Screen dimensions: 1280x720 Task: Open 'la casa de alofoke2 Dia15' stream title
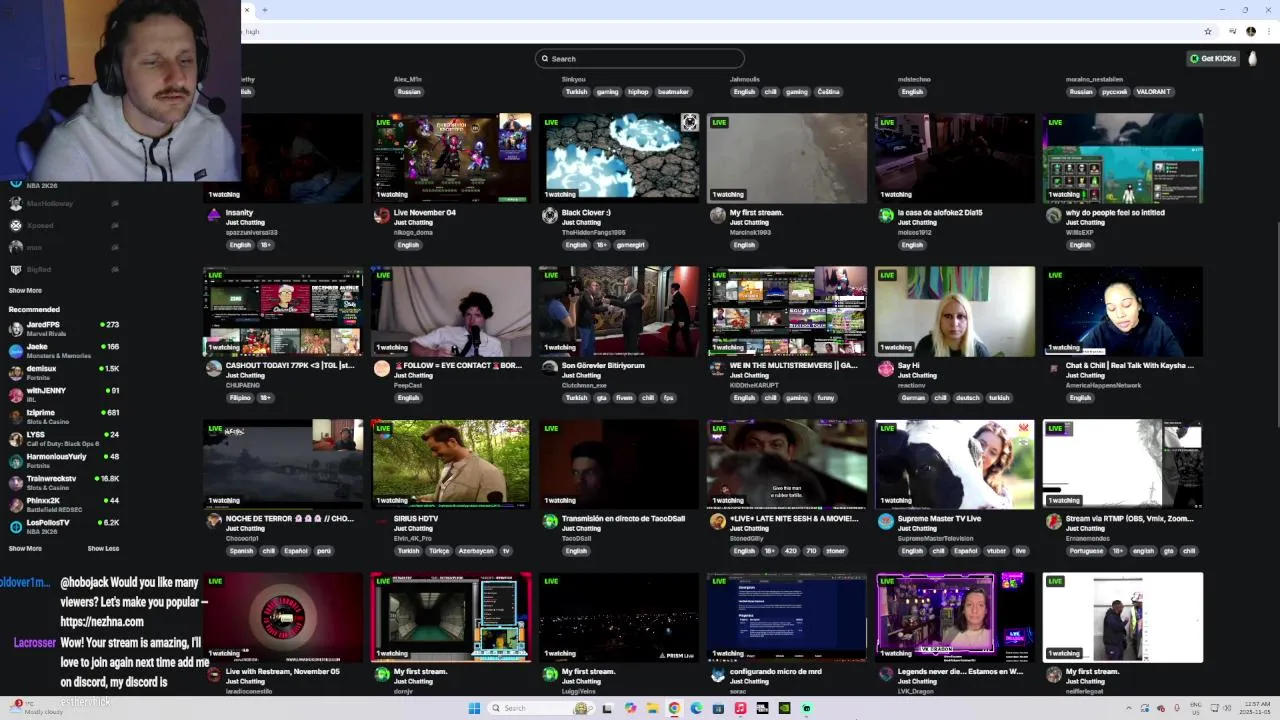(940, 212)
